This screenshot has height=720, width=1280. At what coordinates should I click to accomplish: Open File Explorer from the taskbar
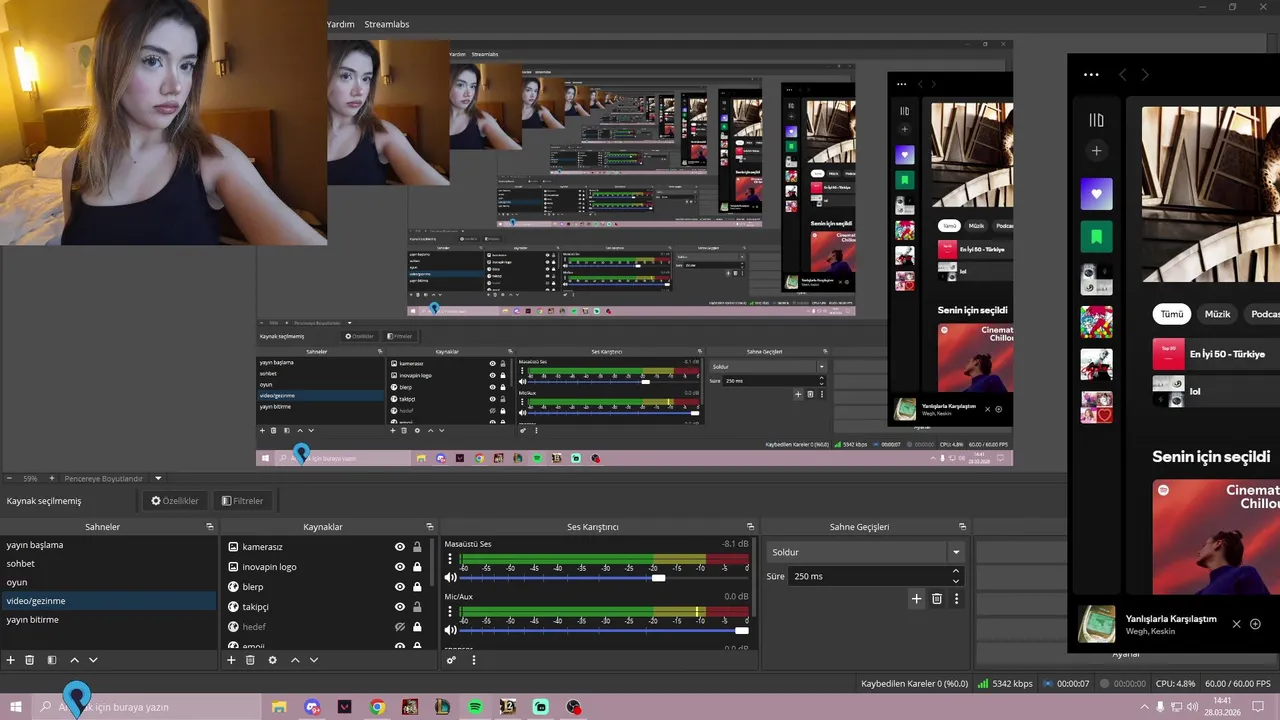pos(279,707)
